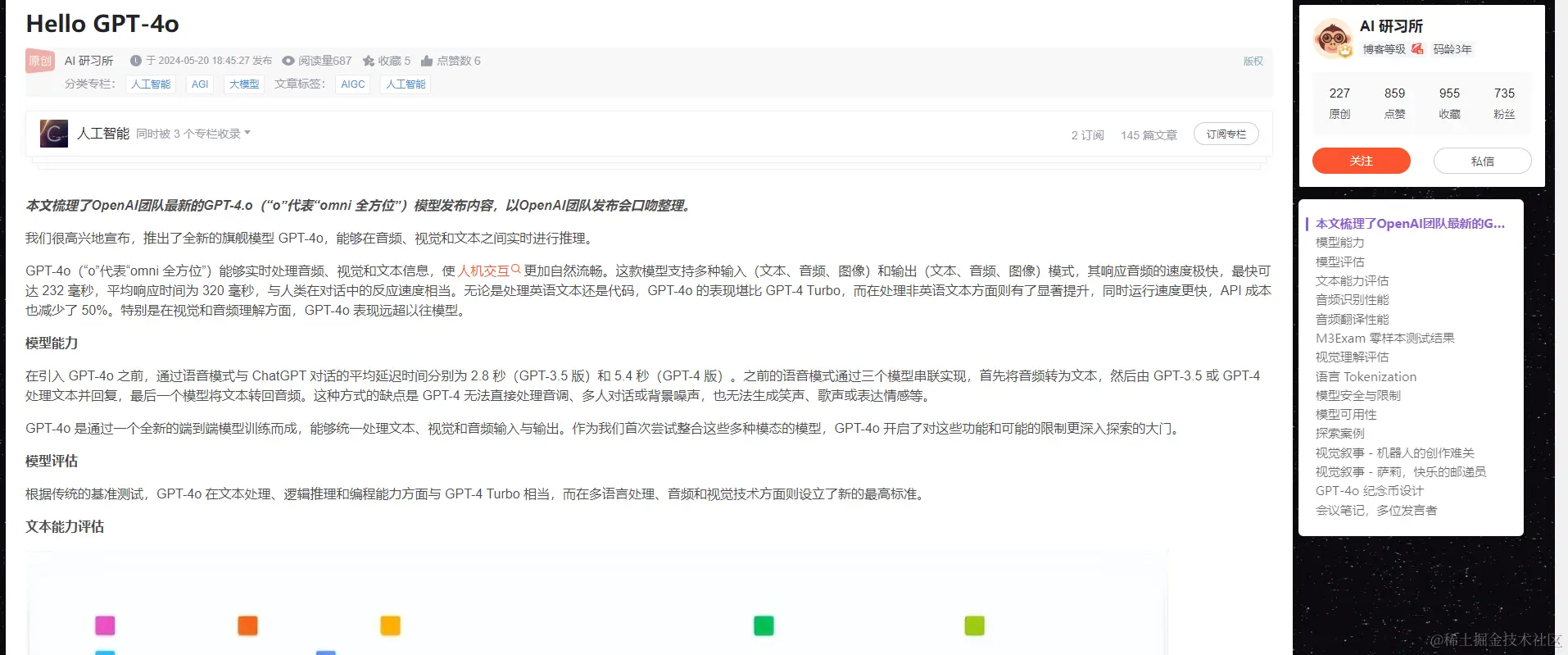The image size is (1568, 655).
Task: Click the 人机交互 highlighted keyword link
Action: click(x=483, y=271)
